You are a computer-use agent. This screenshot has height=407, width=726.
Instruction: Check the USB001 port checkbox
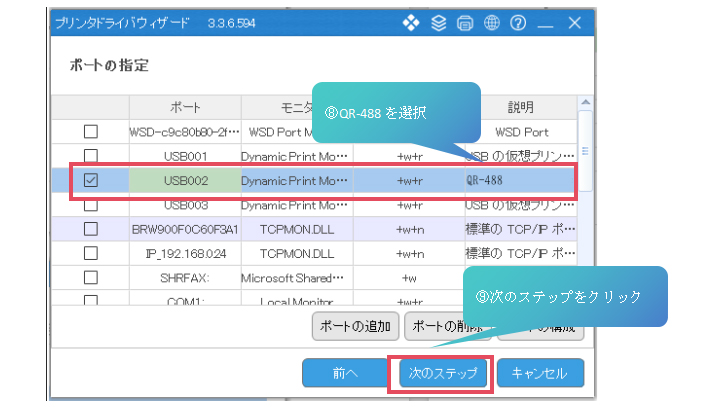click(x=91, y=156)
